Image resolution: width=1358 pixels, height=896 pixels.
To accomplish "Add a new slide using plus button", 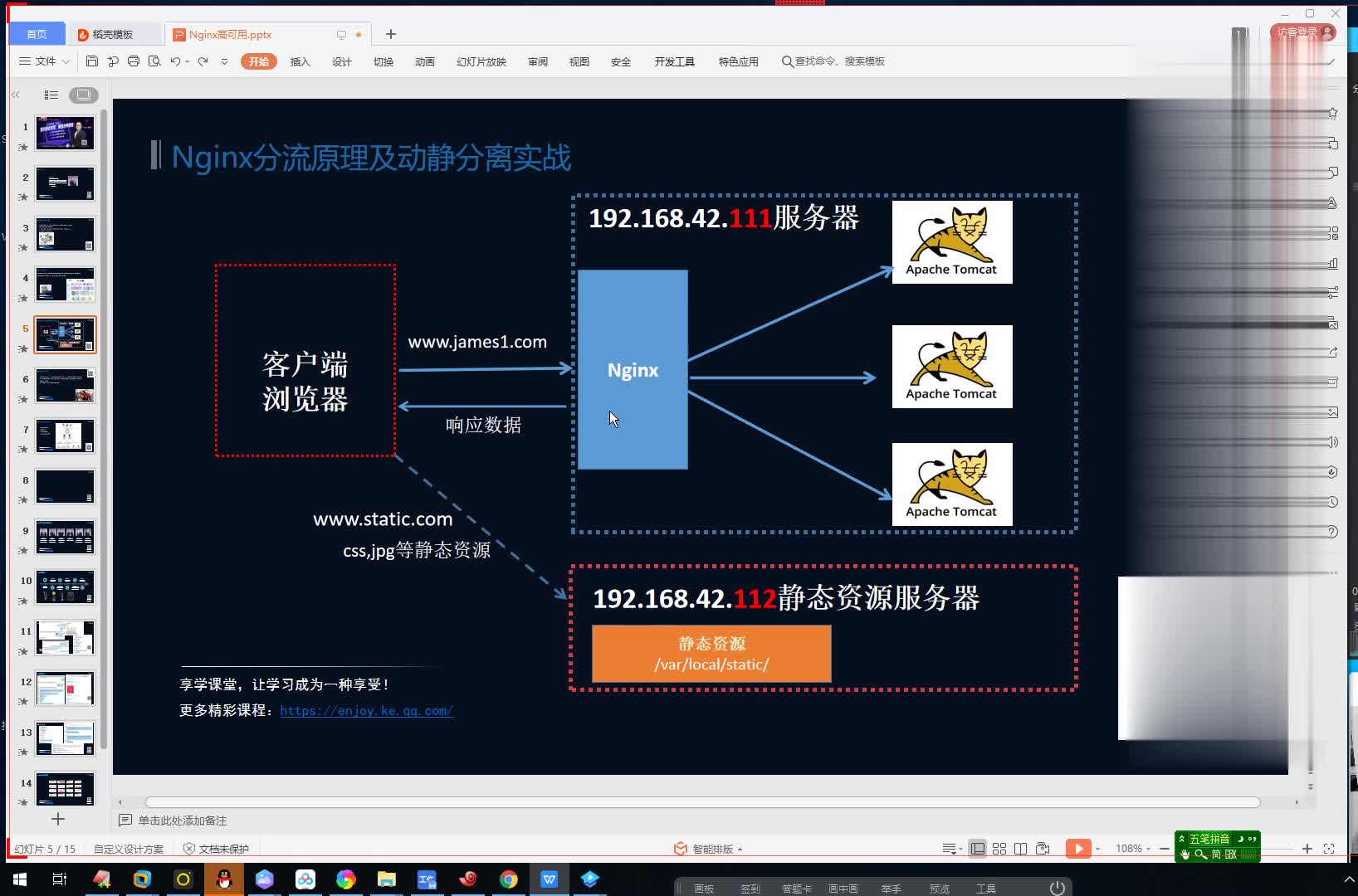I will click(58, 819).
